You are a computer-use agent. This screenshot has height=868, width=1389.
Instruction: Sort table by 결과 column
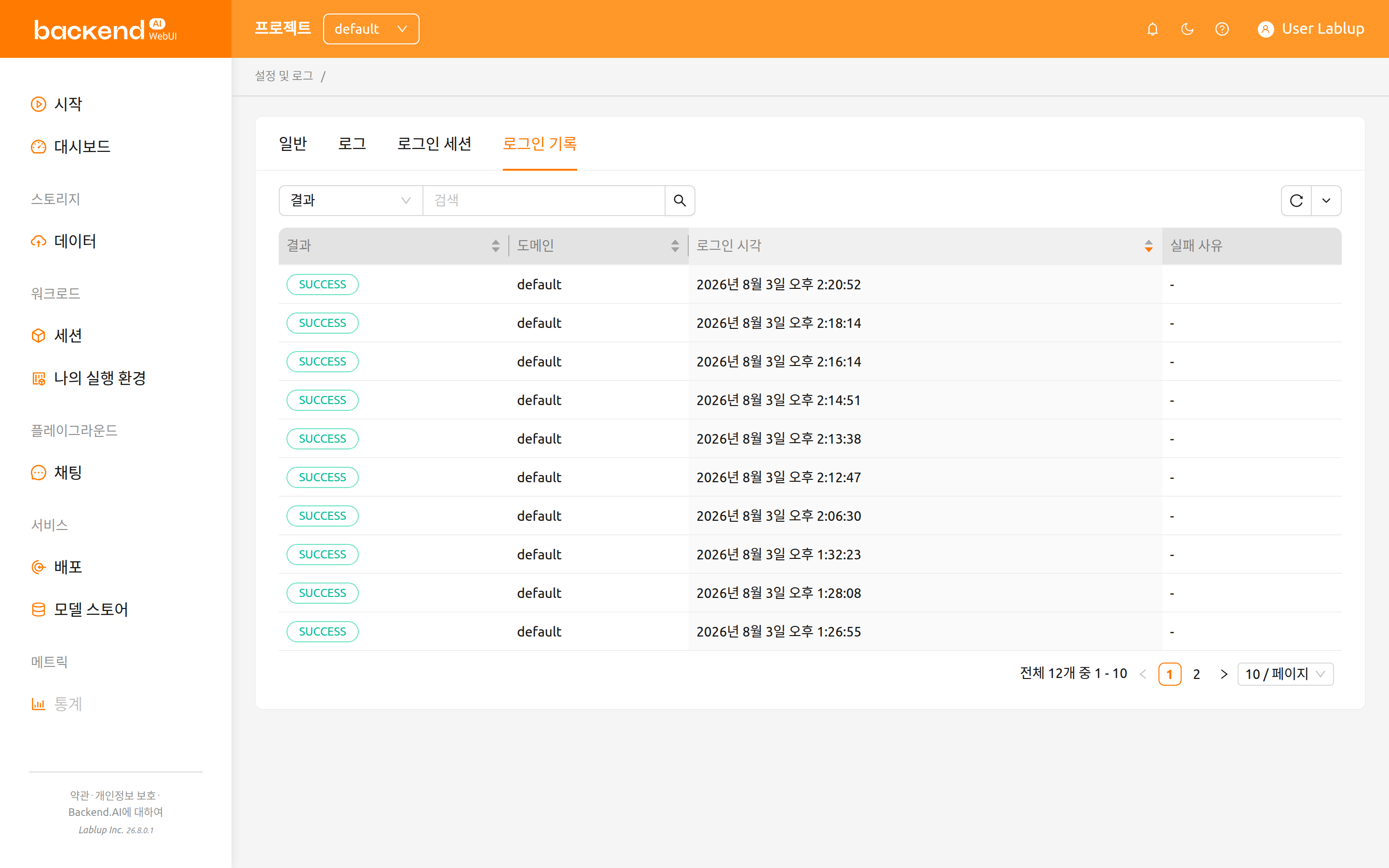click(495, 246)
